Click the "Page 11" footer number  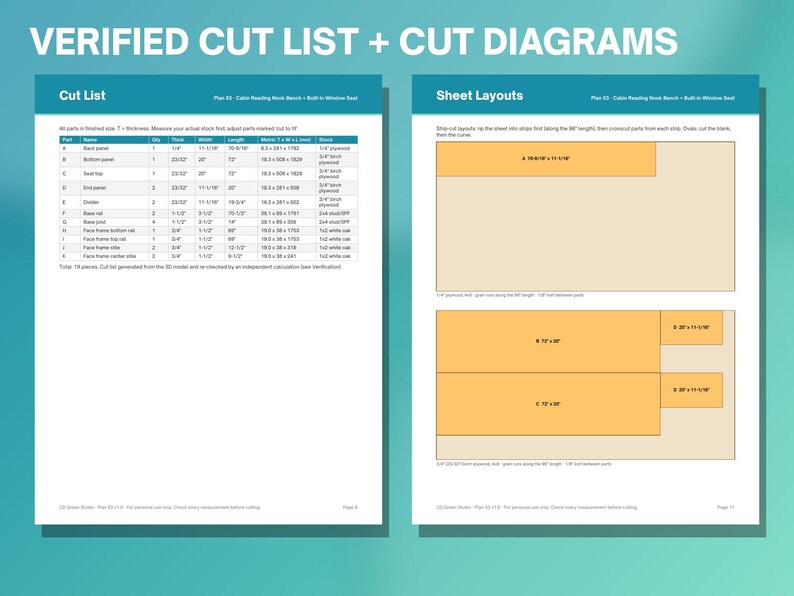726,507
